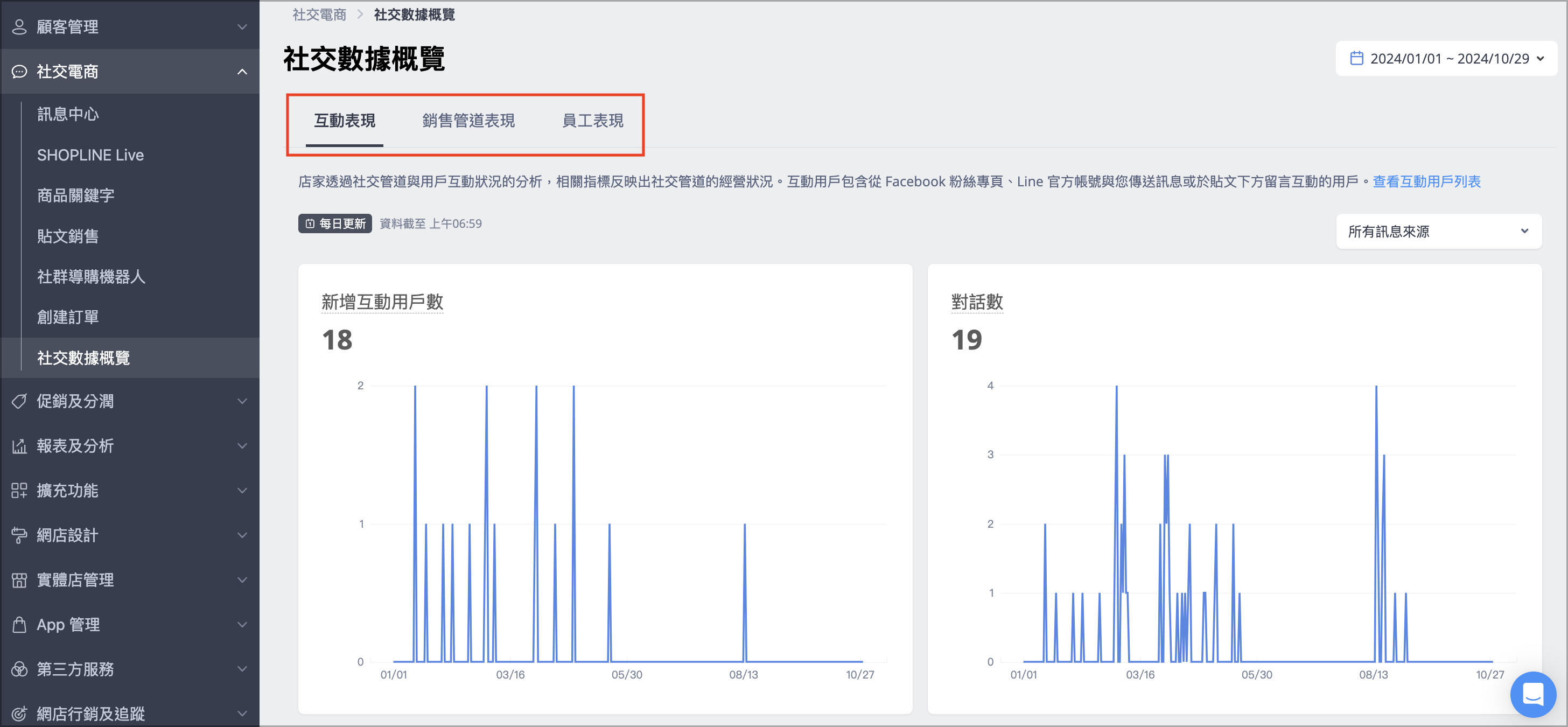The height and width of the screenshot is (727, 1568).
Task: Click the social commerce chat bubble icon
Action: (x=19, y=72)
